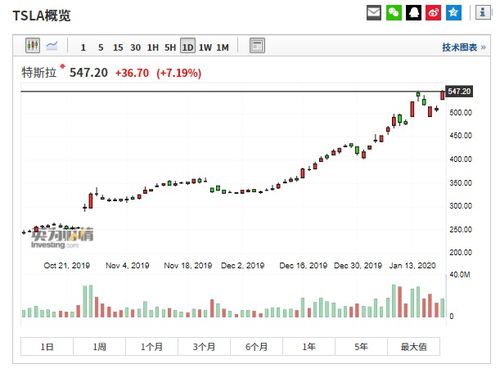Select the 1D interval button
This screenshot has width=500, height=373.
click(x=188, y=46)
